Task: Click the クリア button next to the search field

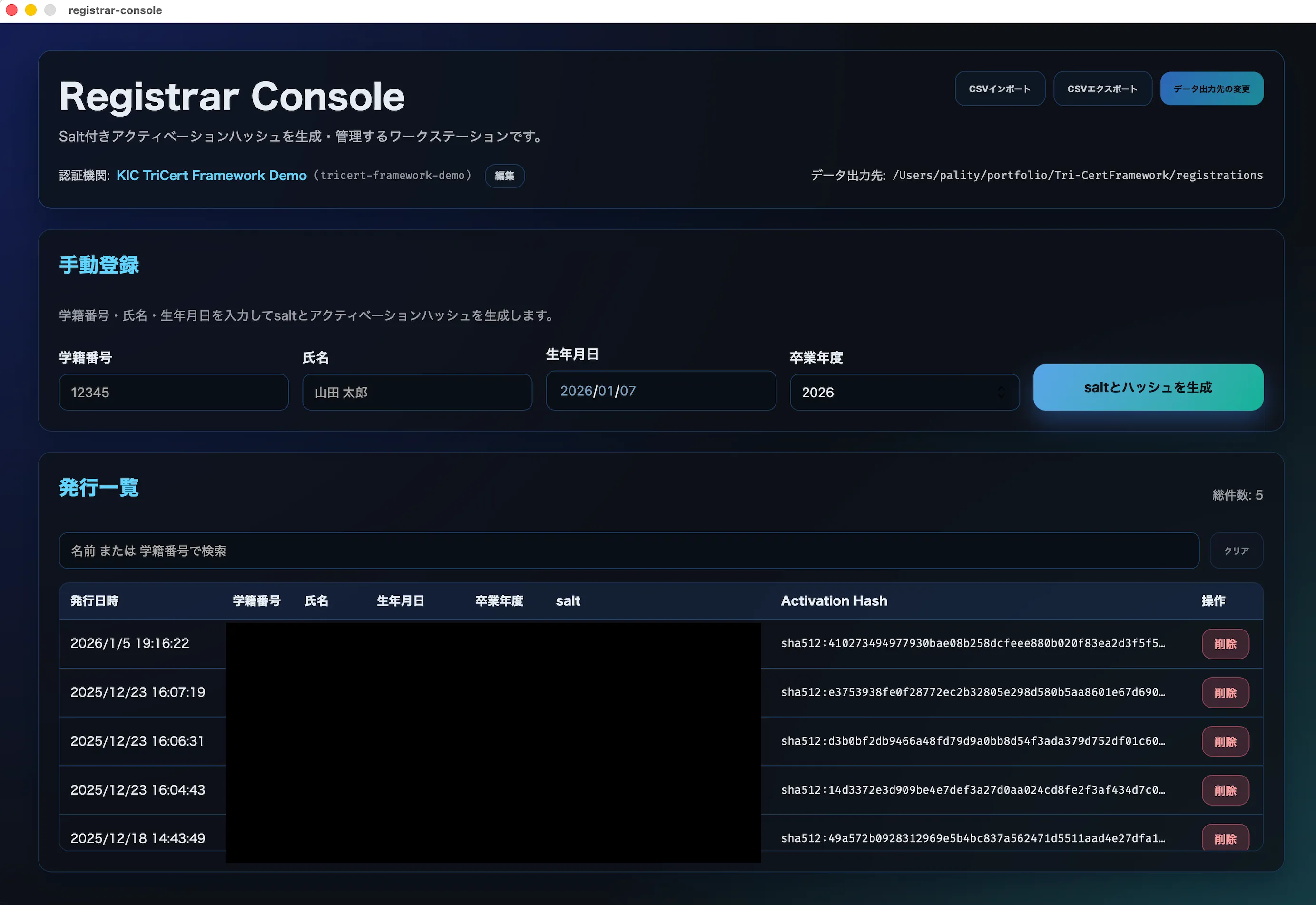Action: [1236, 551]
